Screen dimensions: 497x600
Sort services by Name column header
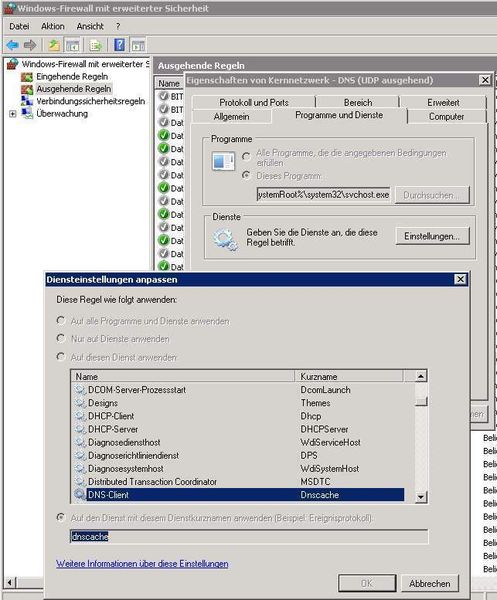point(183,377)
